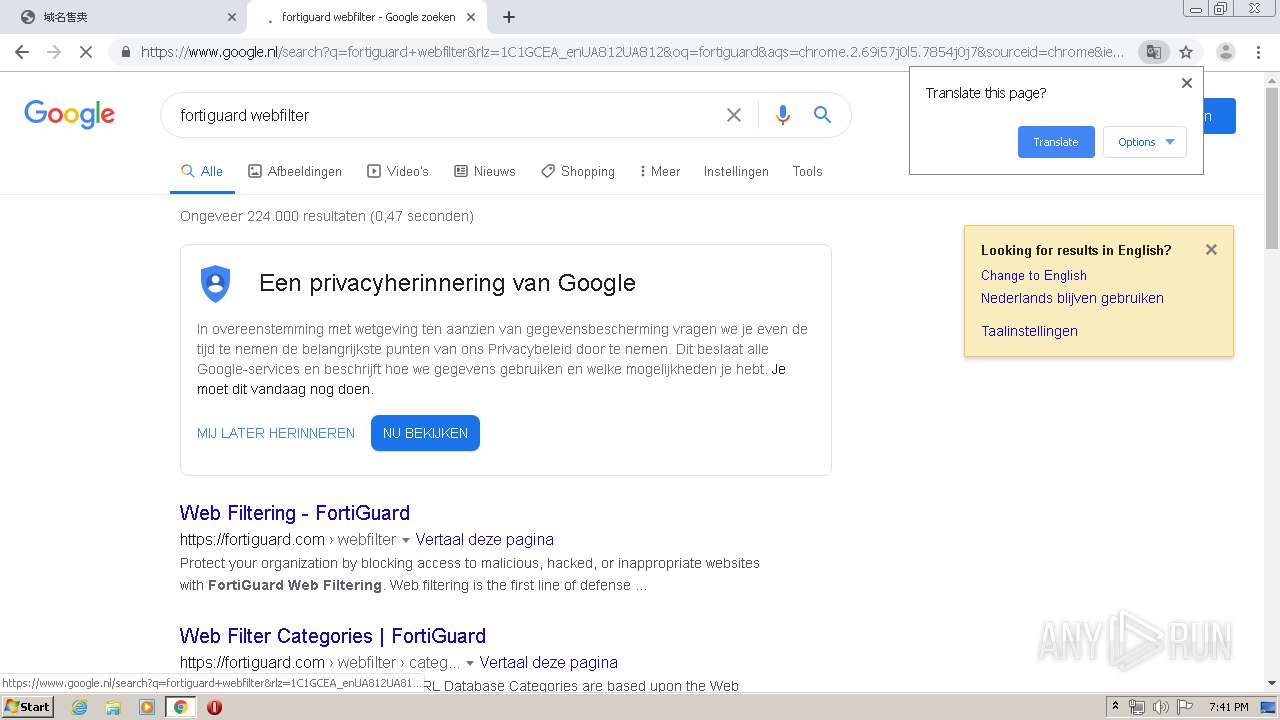Click Categories result's Vertaal deze pagina
The height and width of the screenshot is (720, 1280).
click(549, 663)
